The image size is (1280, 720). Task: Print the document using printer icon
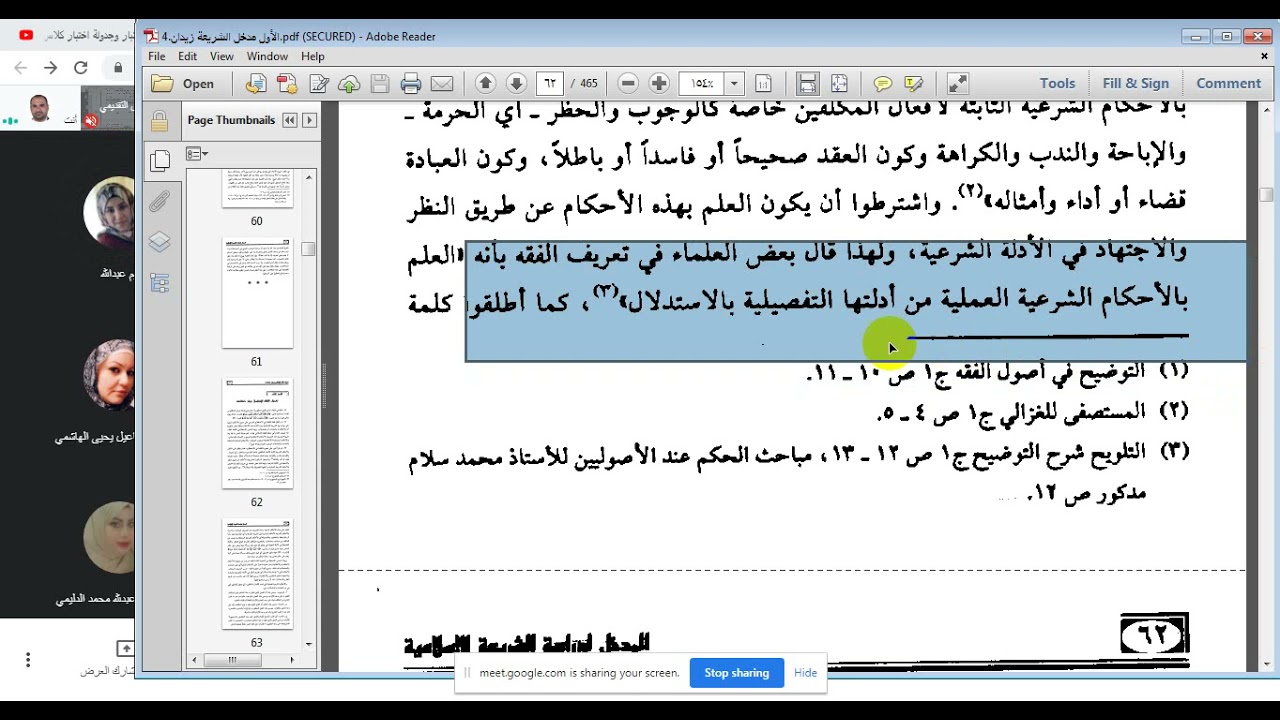tap(411, 84)
